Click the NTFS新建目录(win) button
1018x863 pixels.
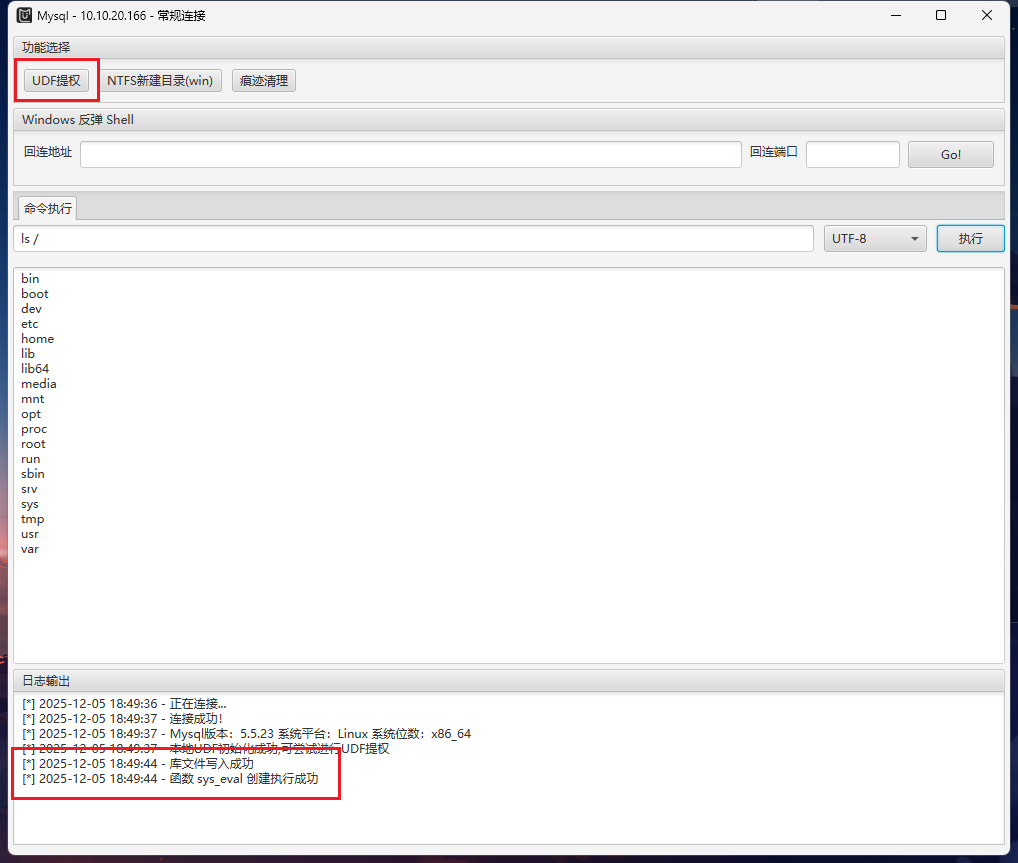[160, 81]
